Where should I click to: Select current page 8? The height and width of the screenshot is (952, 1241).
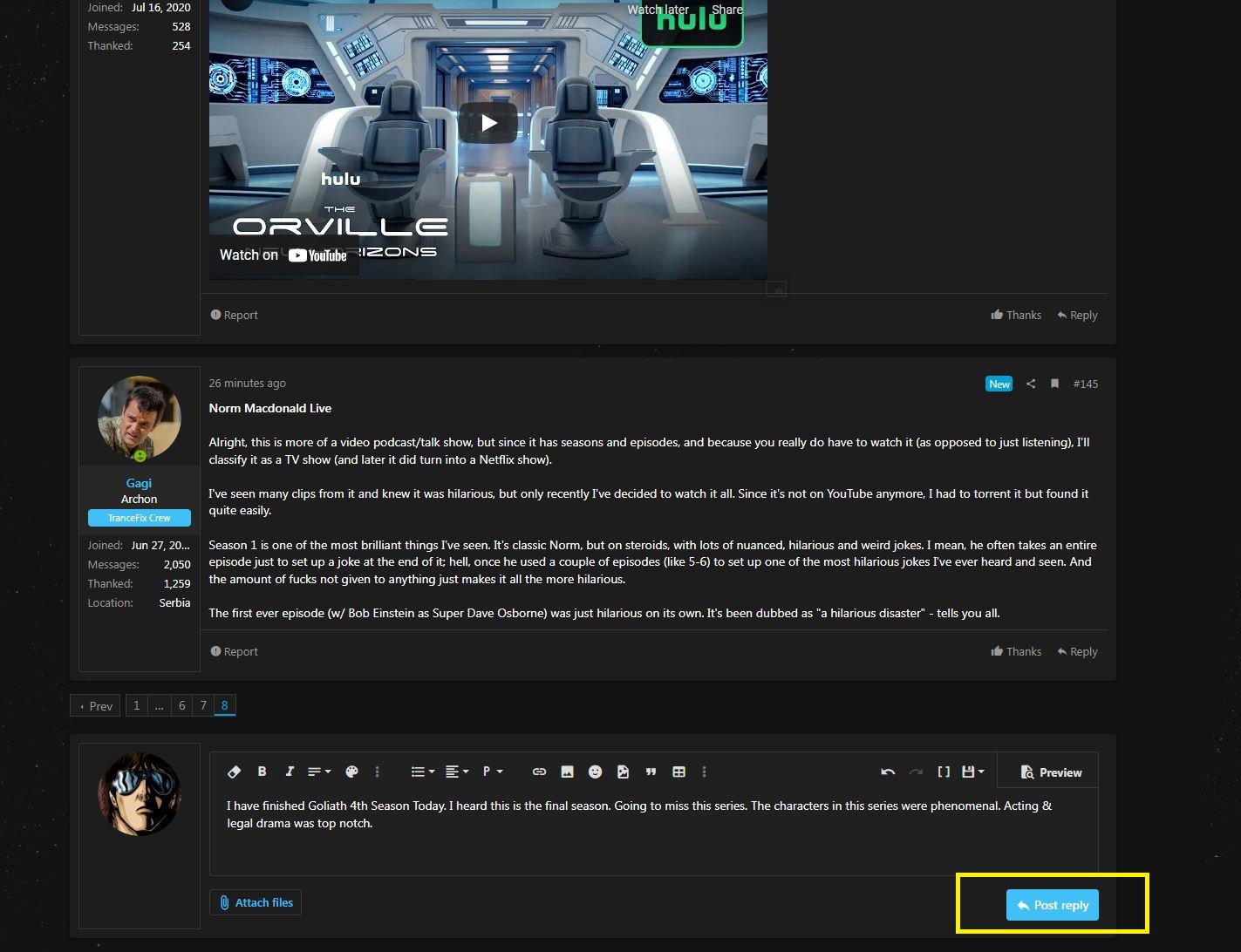click(225, 705)
